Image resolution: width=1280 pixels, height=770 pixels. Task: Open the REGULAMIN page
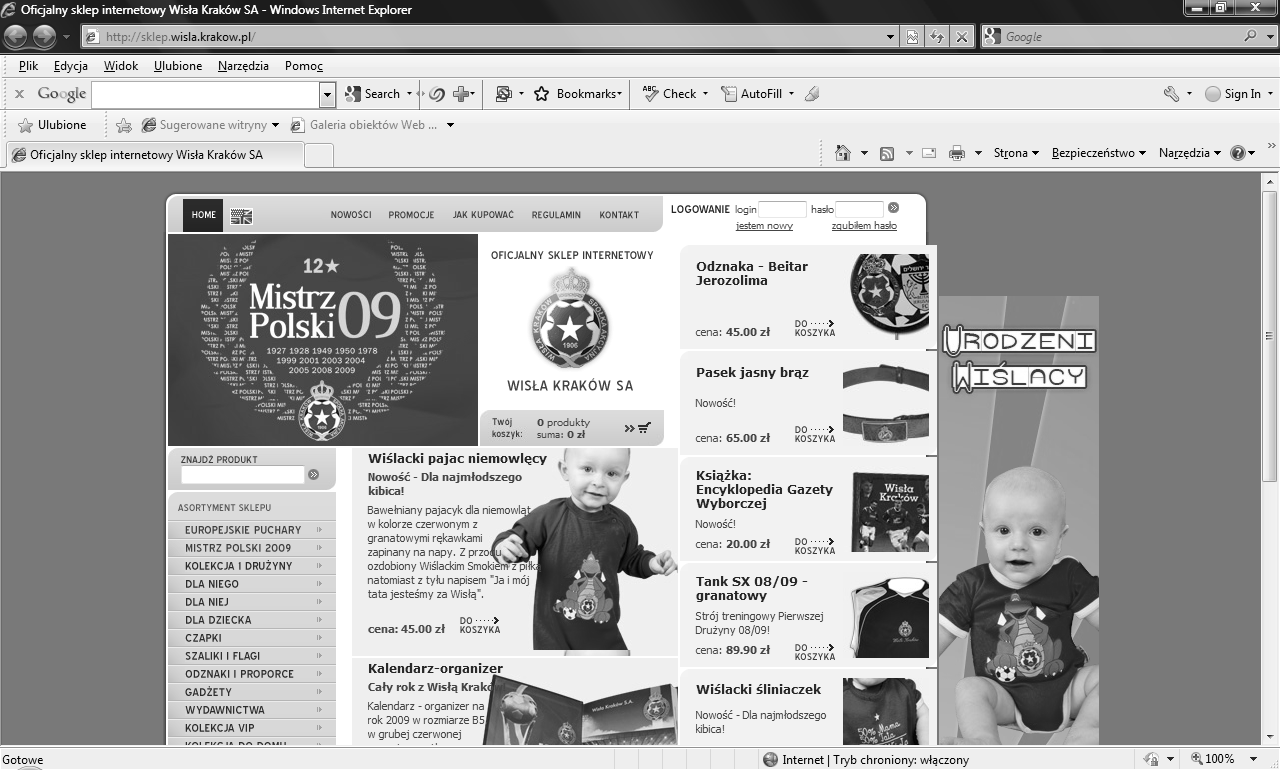(556, 215)
